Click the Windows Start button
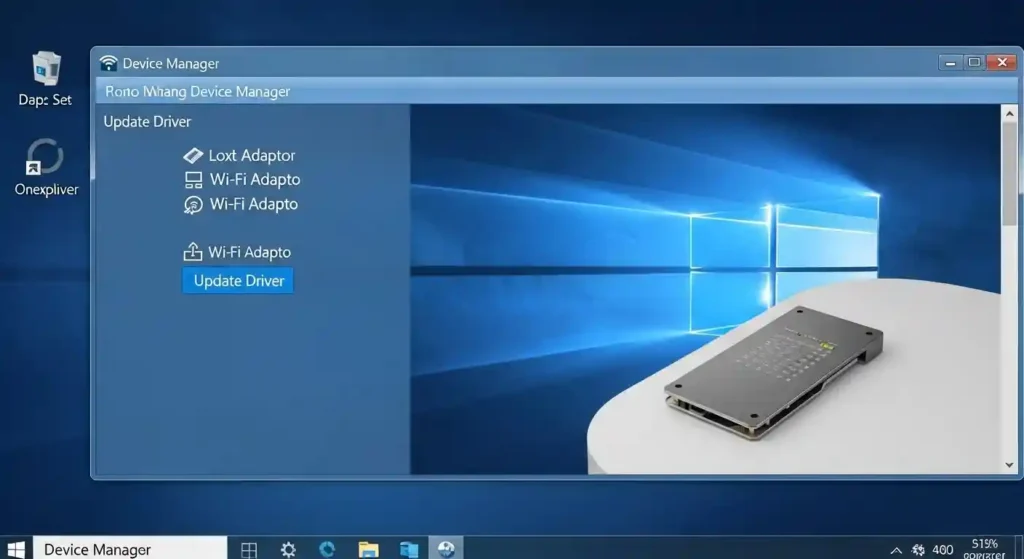The width and height of the screenshot is (1024, 559). (x=16, y=549)
